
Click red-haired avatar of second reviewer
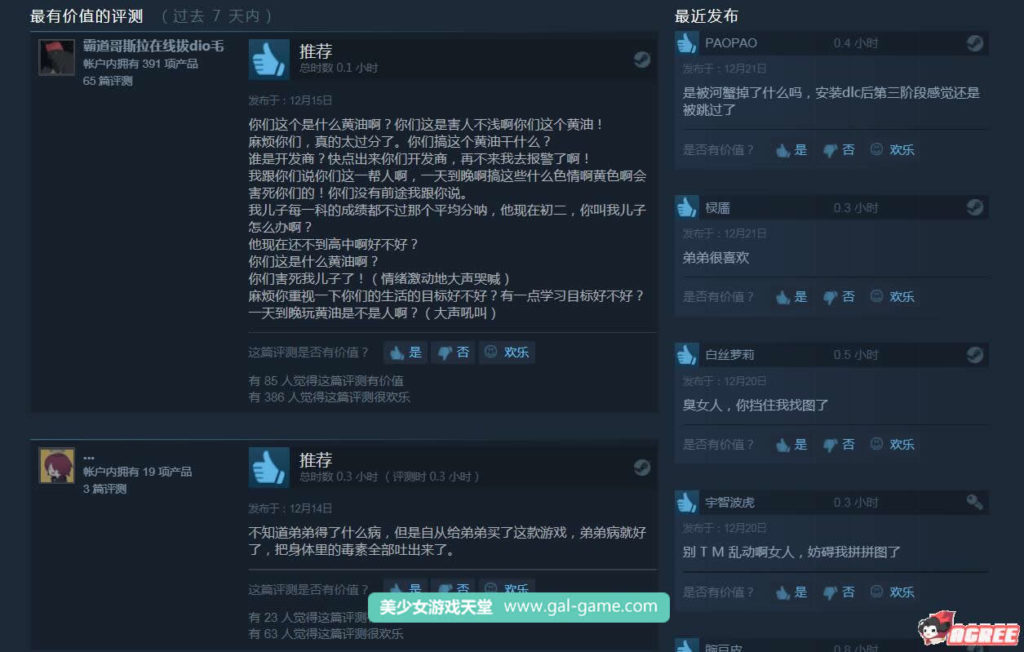pos(56,466)
